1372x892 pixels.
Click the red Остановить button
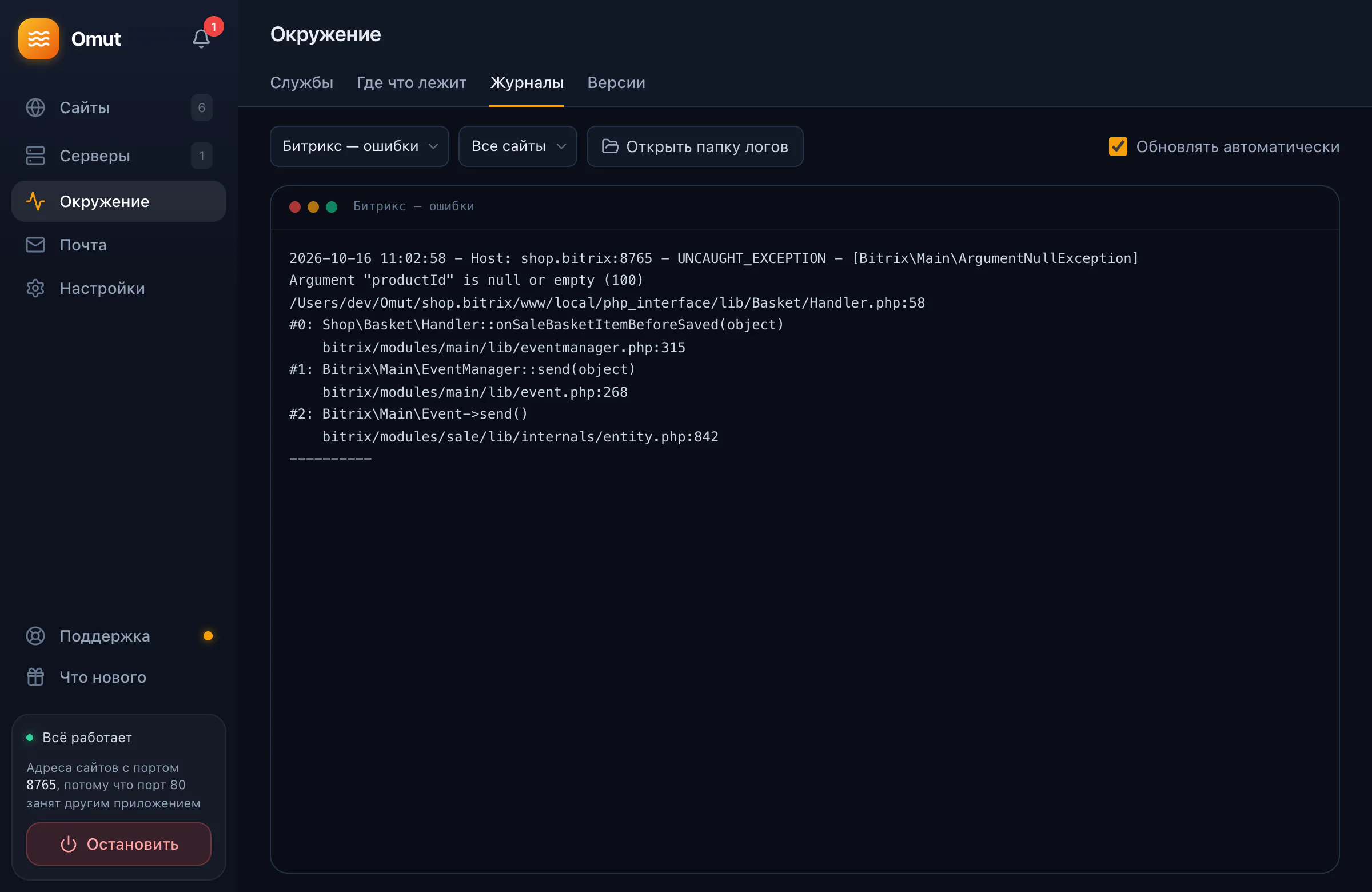[x=119, y=844]
